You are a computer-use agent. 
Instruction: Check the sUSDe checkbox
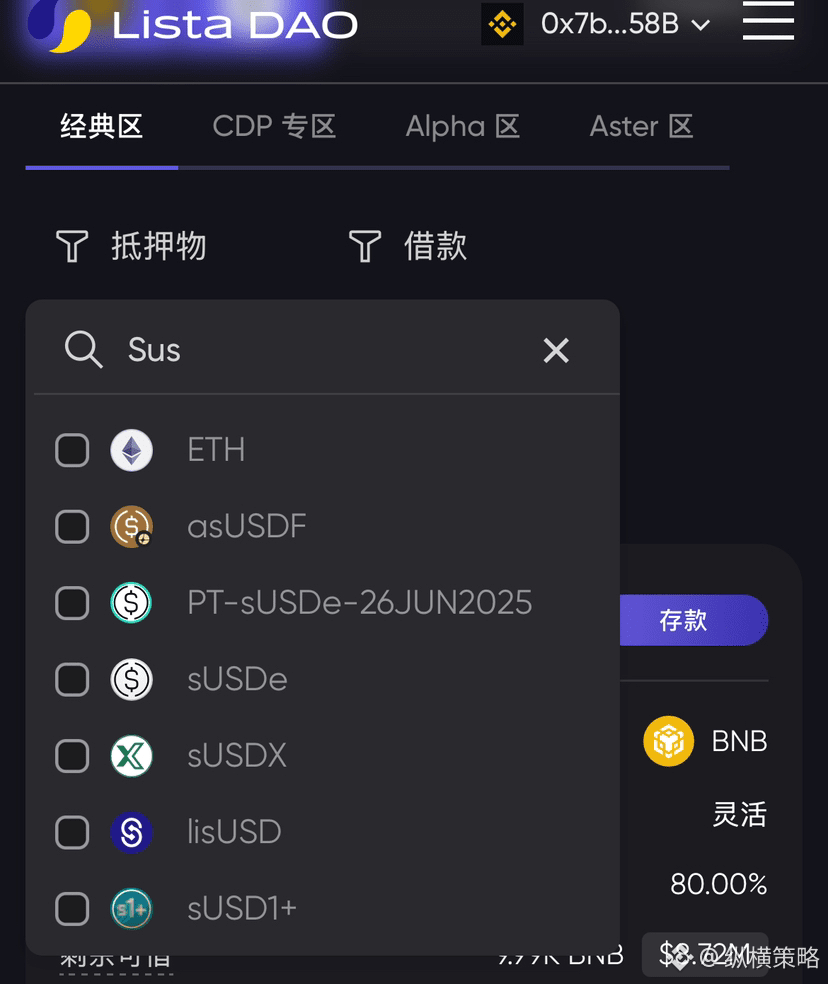pyautogui.click(x=72, y=680)
